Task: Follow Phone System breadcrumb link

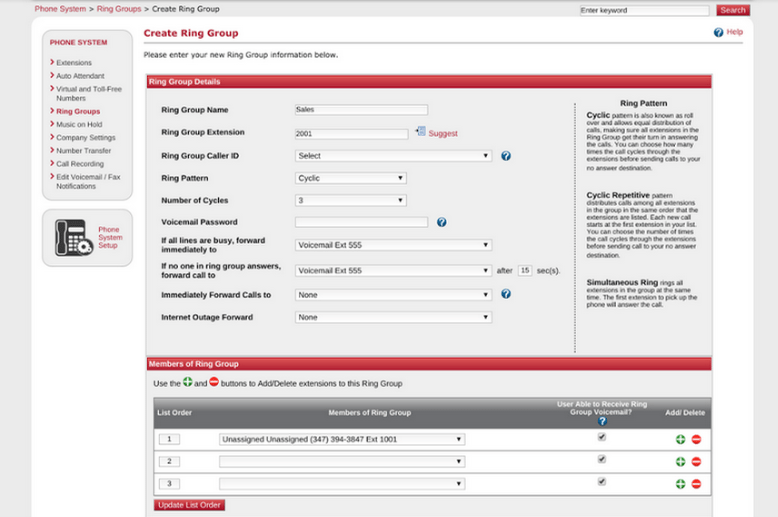Action: (x=60, y=9)
